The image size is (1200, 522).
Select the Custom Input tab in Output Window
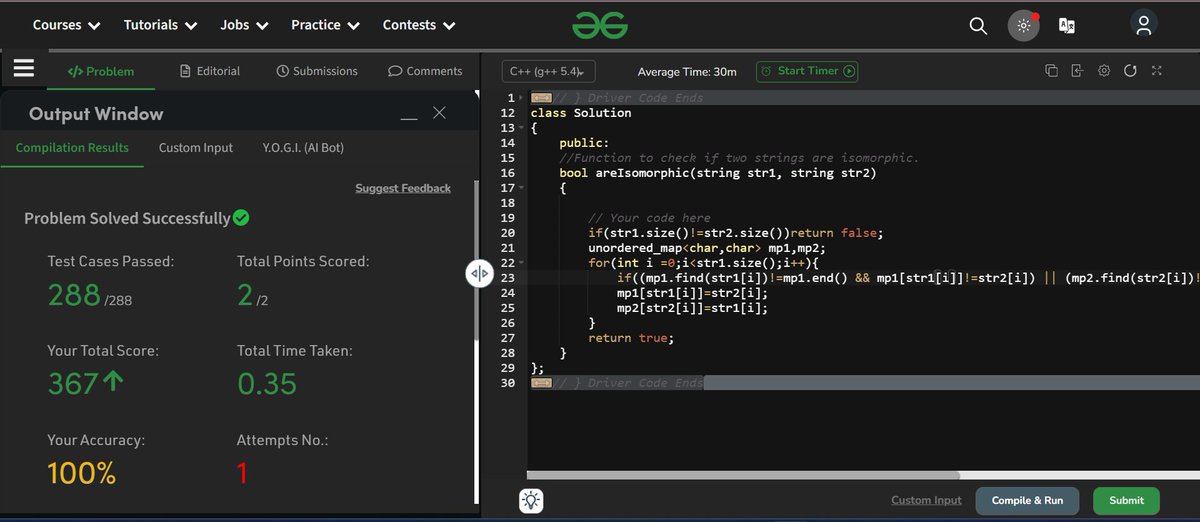pyautogui.click(x=195, y=148)
